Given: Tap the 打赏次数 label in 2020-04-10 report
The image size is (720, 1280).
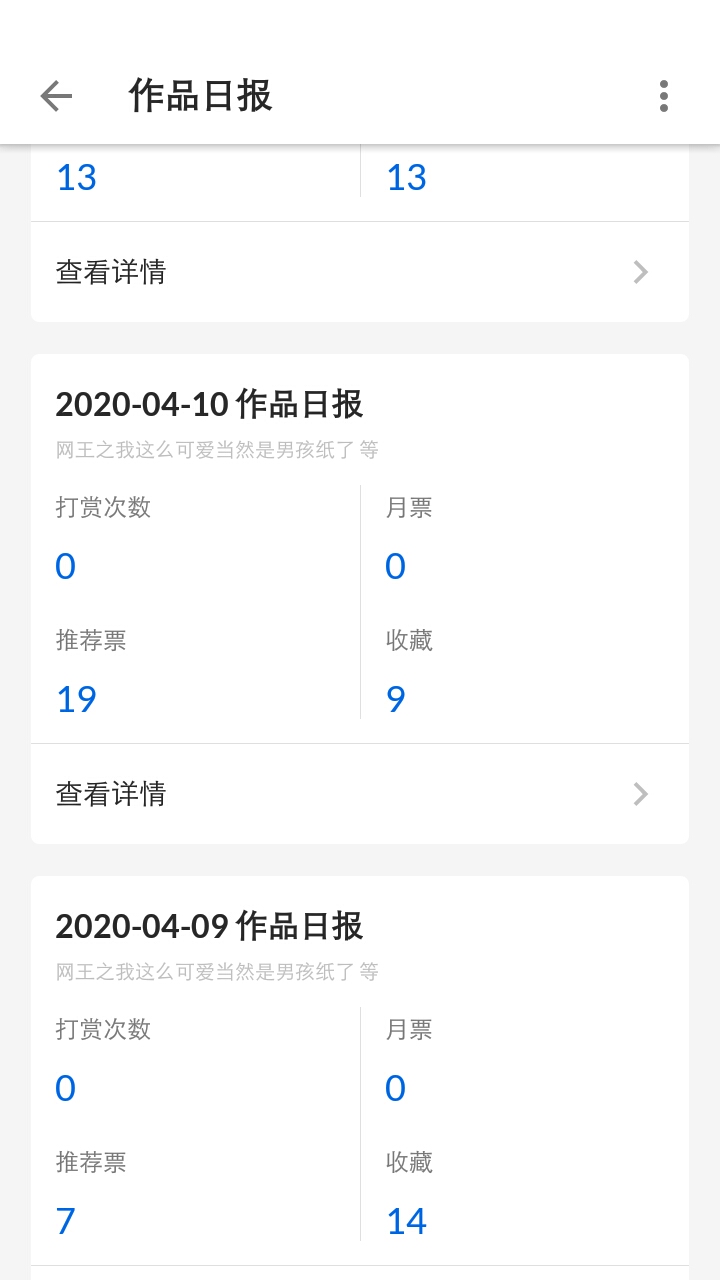Looking at the screenshot, I should [x=103, y=507].
